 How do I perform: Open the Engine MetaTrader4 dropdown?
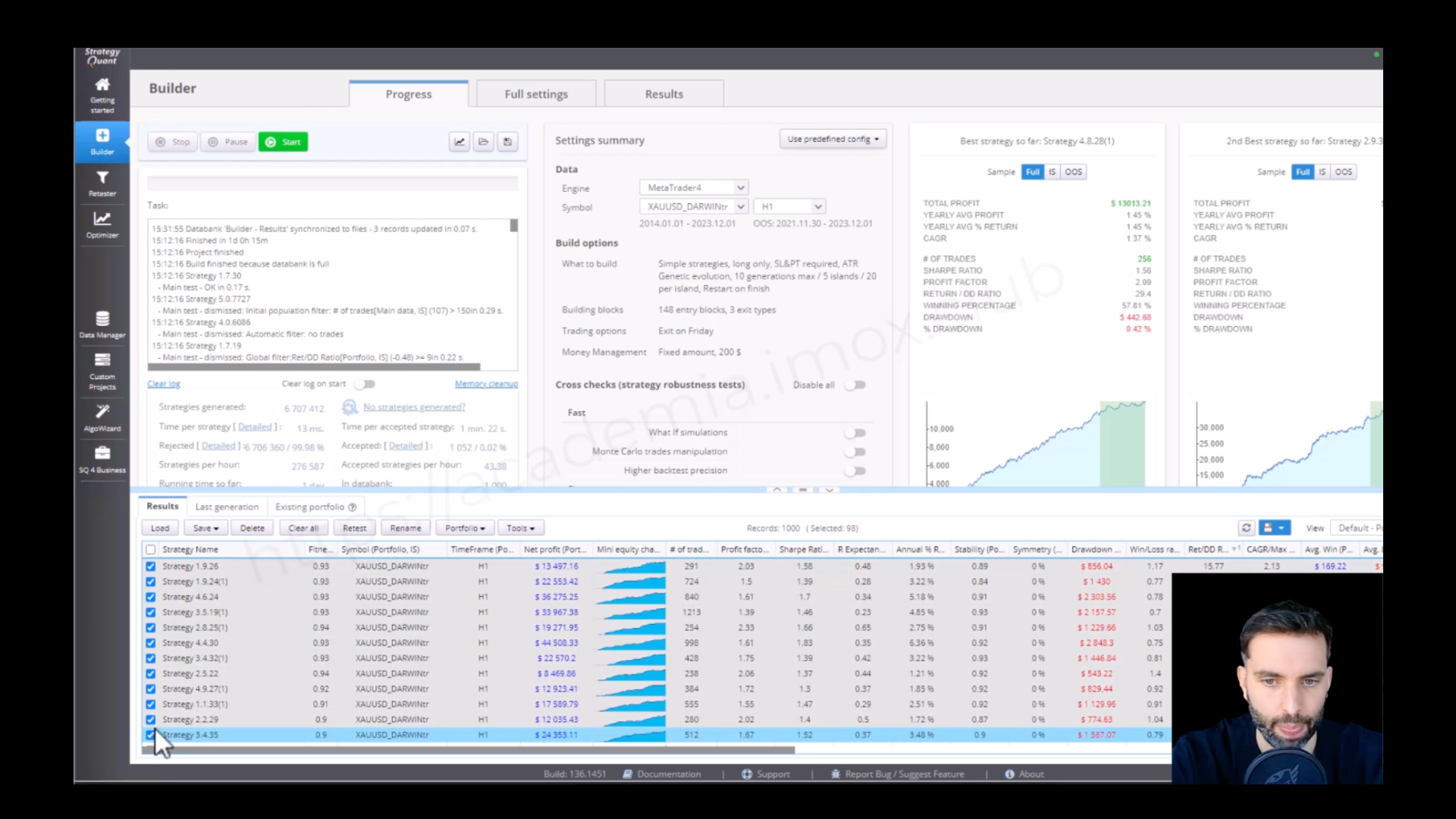(694, 187)
